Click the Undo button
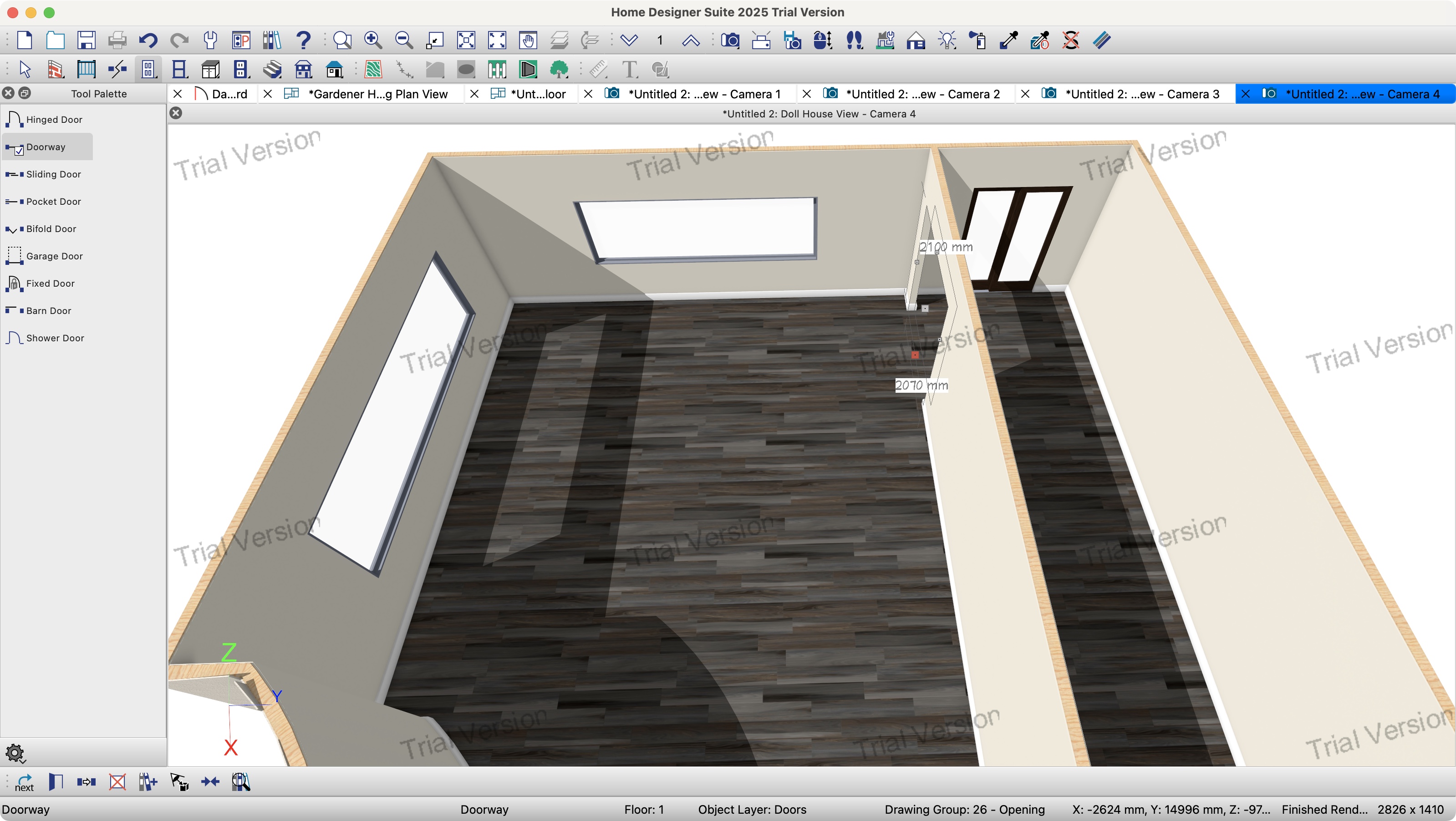 tap(148, 40)
